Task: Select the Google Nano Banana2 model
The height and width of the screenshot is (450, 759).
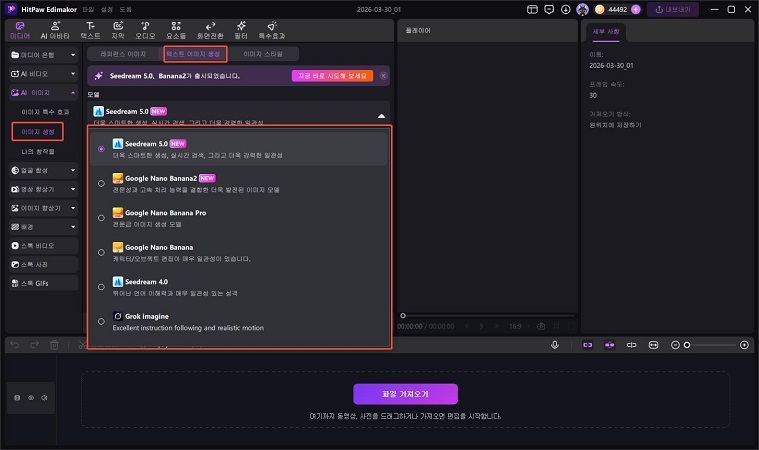Action: 239,183
